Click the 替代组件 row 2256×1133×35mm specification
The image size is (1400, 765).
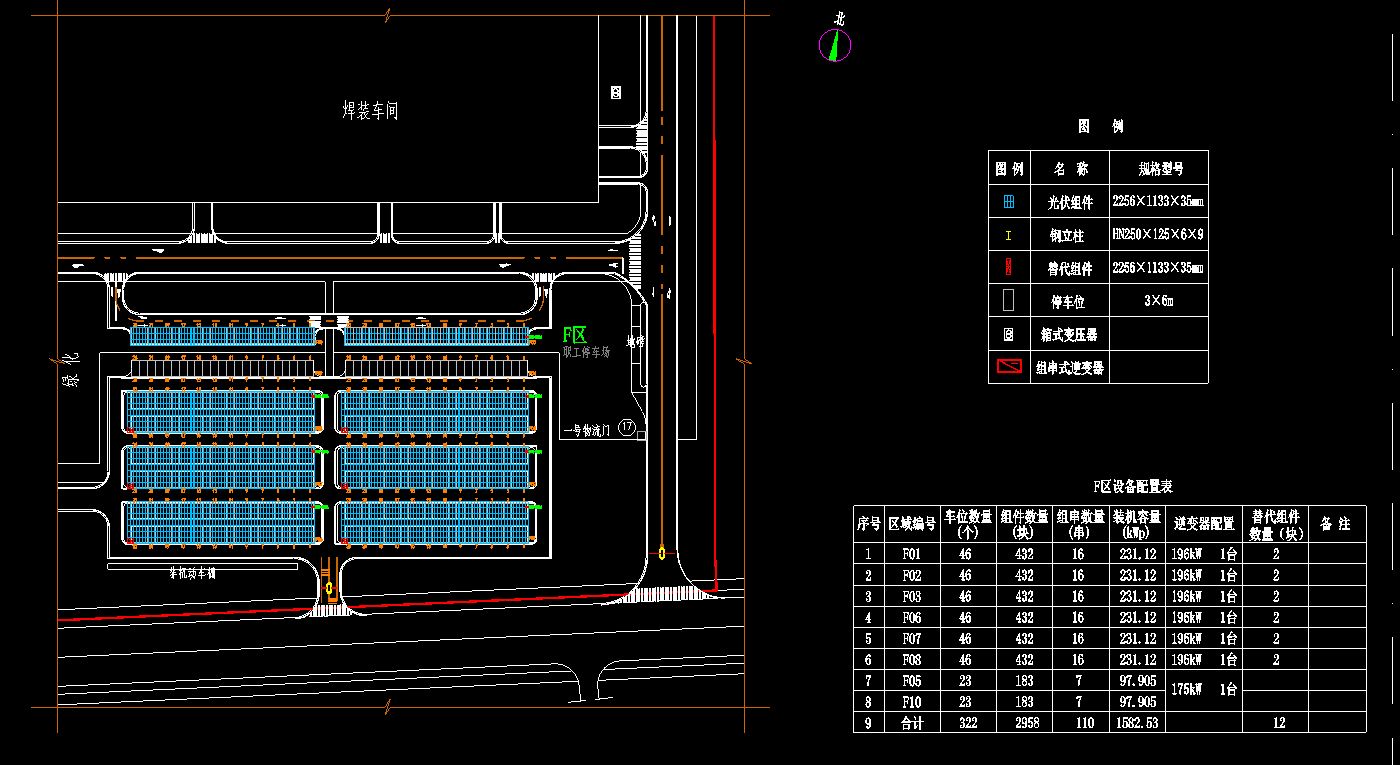tap(1158, 268)
